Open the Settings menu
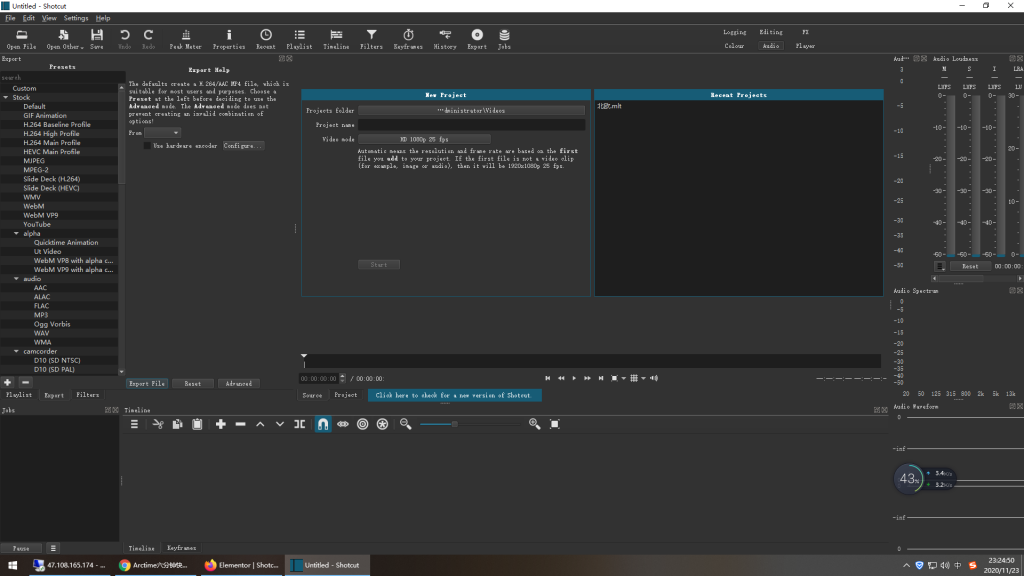Viewport: 1024px width, 576px height. pyautogui.click(x=76, y=18)
